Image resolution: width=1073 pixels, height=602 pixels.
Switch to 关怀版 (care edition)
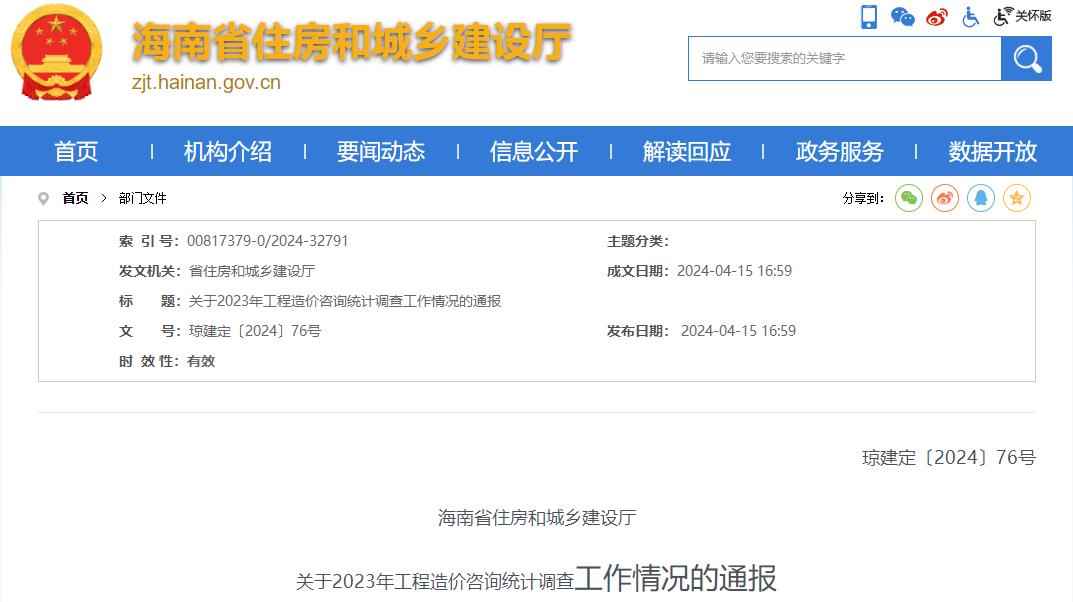pyautogui.click(x=1020, y=16)
